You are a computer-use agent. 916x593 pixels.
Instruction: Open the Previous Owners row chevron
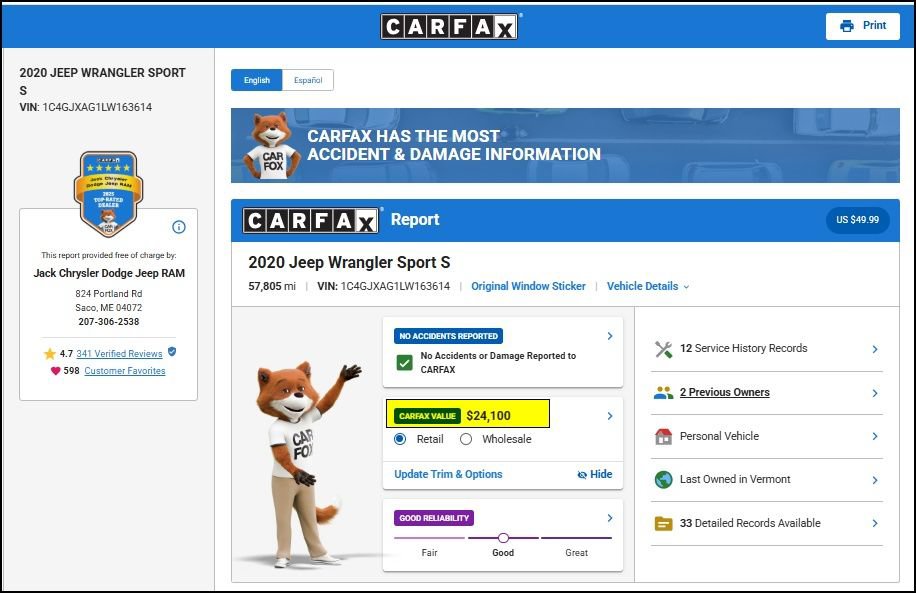point(875,393)
